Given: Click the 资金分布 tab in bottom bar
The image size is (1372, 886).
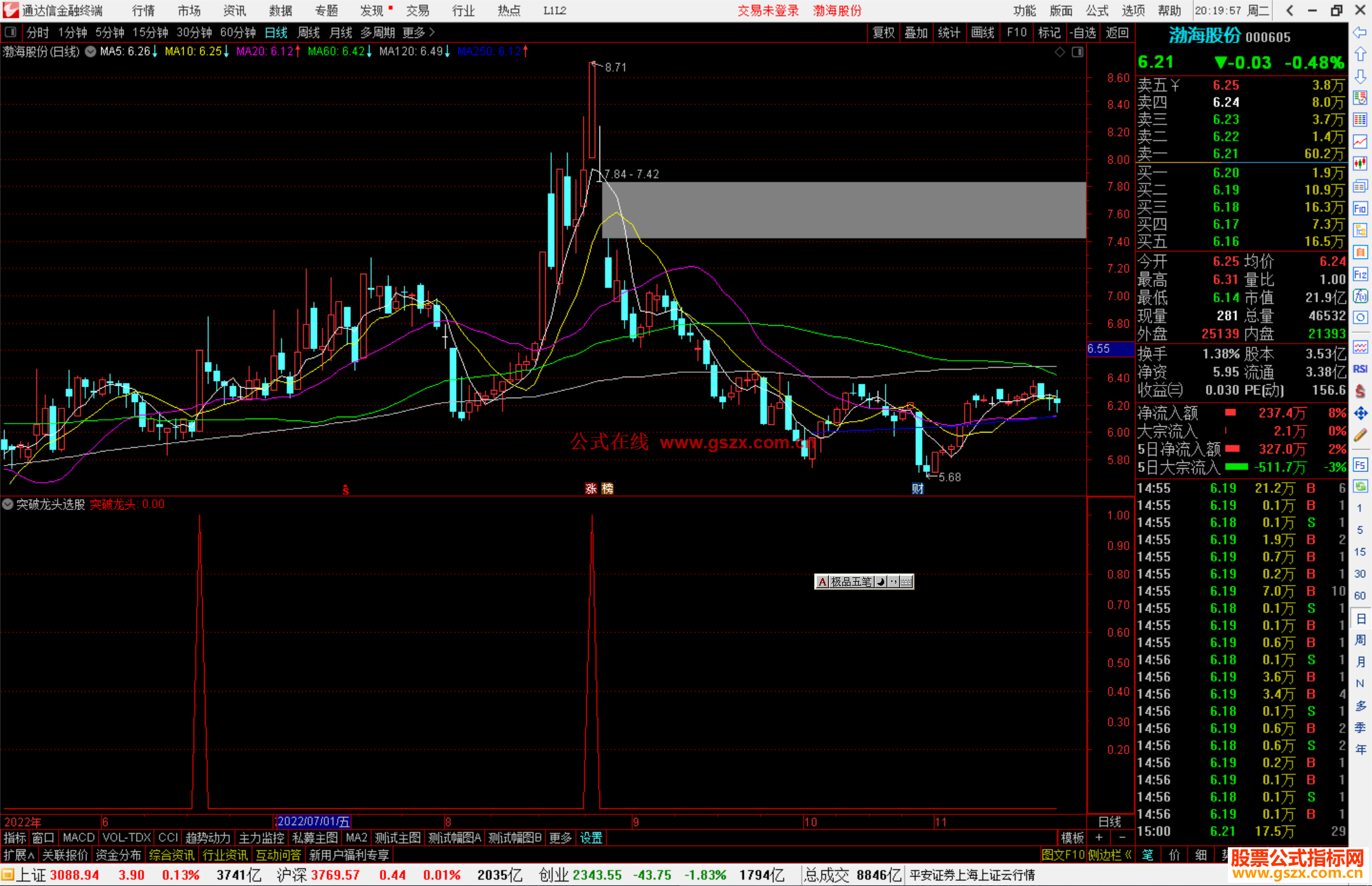Looking at the screenshot, I should click(118, 855).
